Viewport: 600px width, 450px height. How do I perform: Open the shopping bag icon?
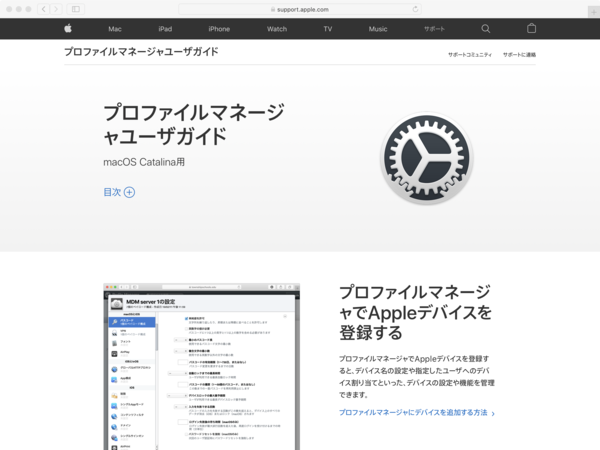pyautogui.click(x=531, y=28)
